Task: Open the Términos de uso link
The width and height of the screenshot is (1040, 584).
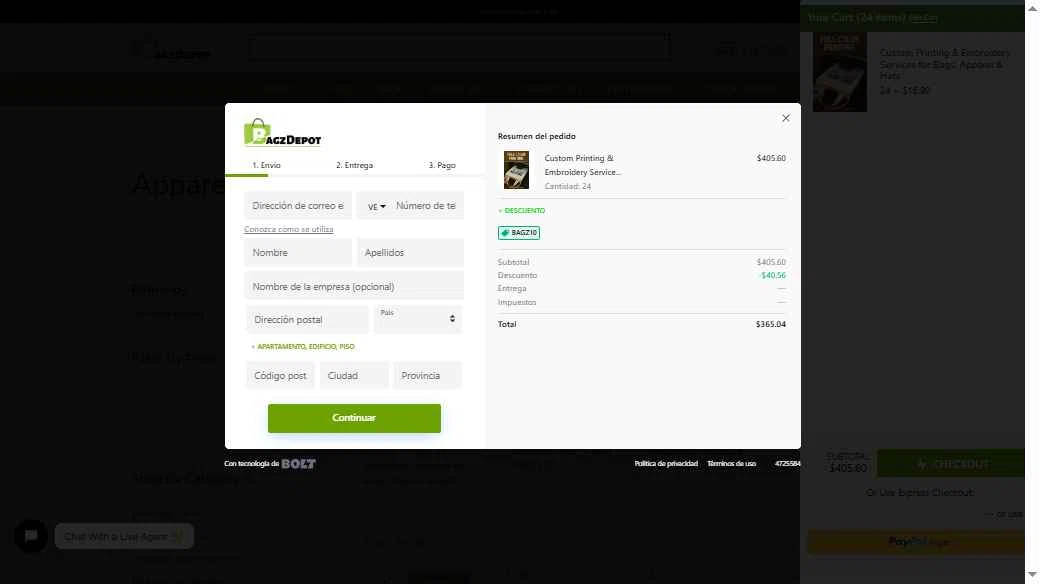Action: [x=732, y=463]
